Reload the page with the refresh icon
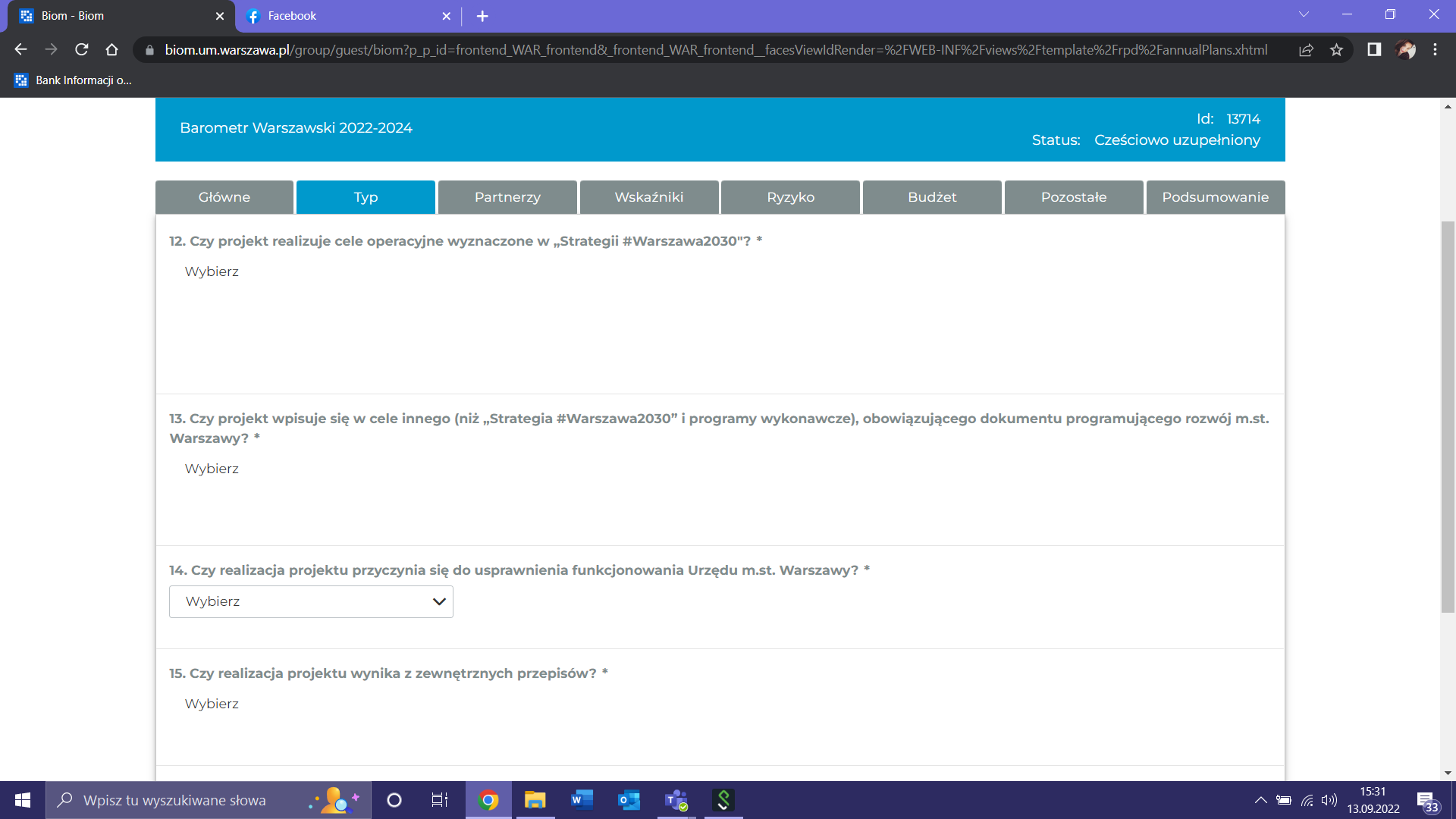This screenshot has width=1456, height=819. click(x=82, y=50)
